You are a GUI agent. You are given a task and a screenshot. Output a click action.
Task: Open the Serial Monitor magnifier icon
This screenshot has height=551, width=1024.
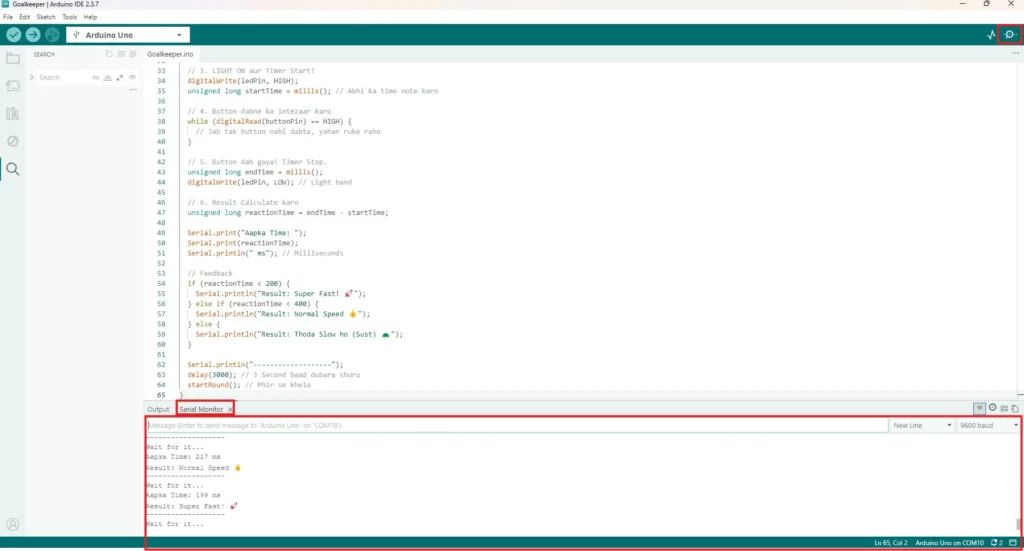(1010, 35)
